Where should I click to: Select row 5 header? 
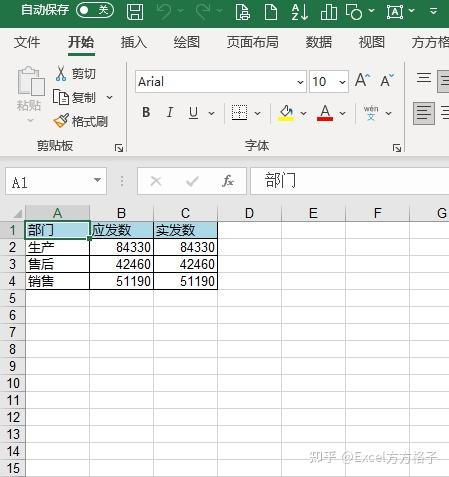click(13, 298)
